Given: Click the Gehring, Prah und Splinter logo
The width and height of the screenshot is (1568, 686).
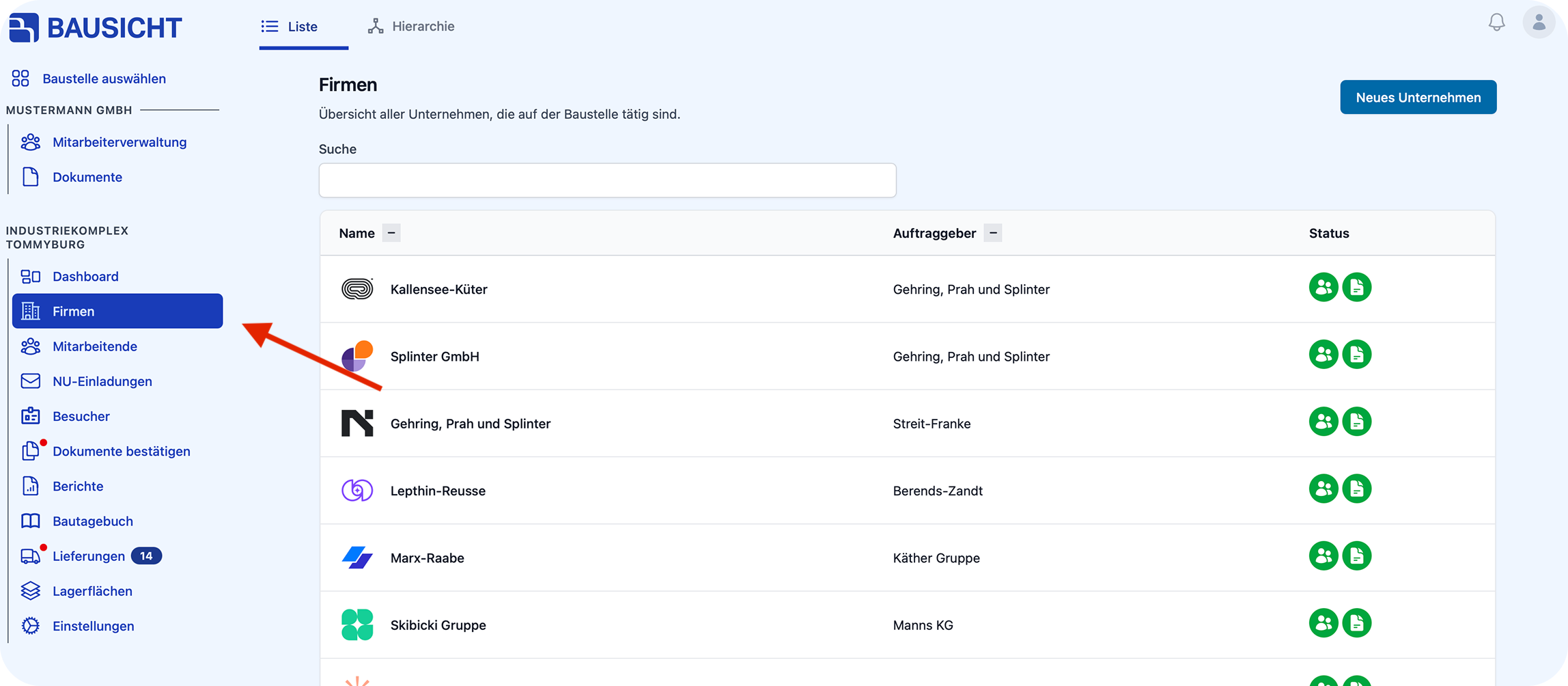Looking at the screenshot, I should pos(357,424).
